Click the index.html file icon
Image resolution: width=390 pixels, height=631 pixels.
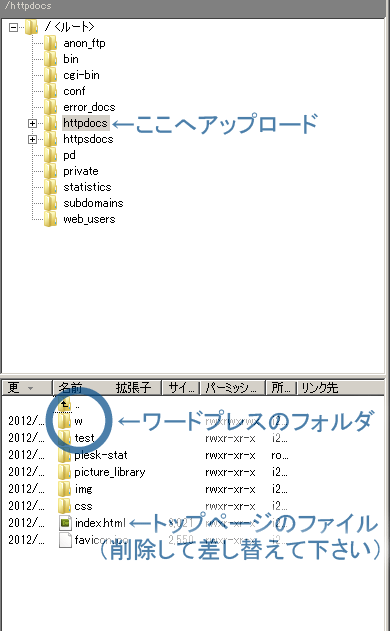click(x=65, y=523)
